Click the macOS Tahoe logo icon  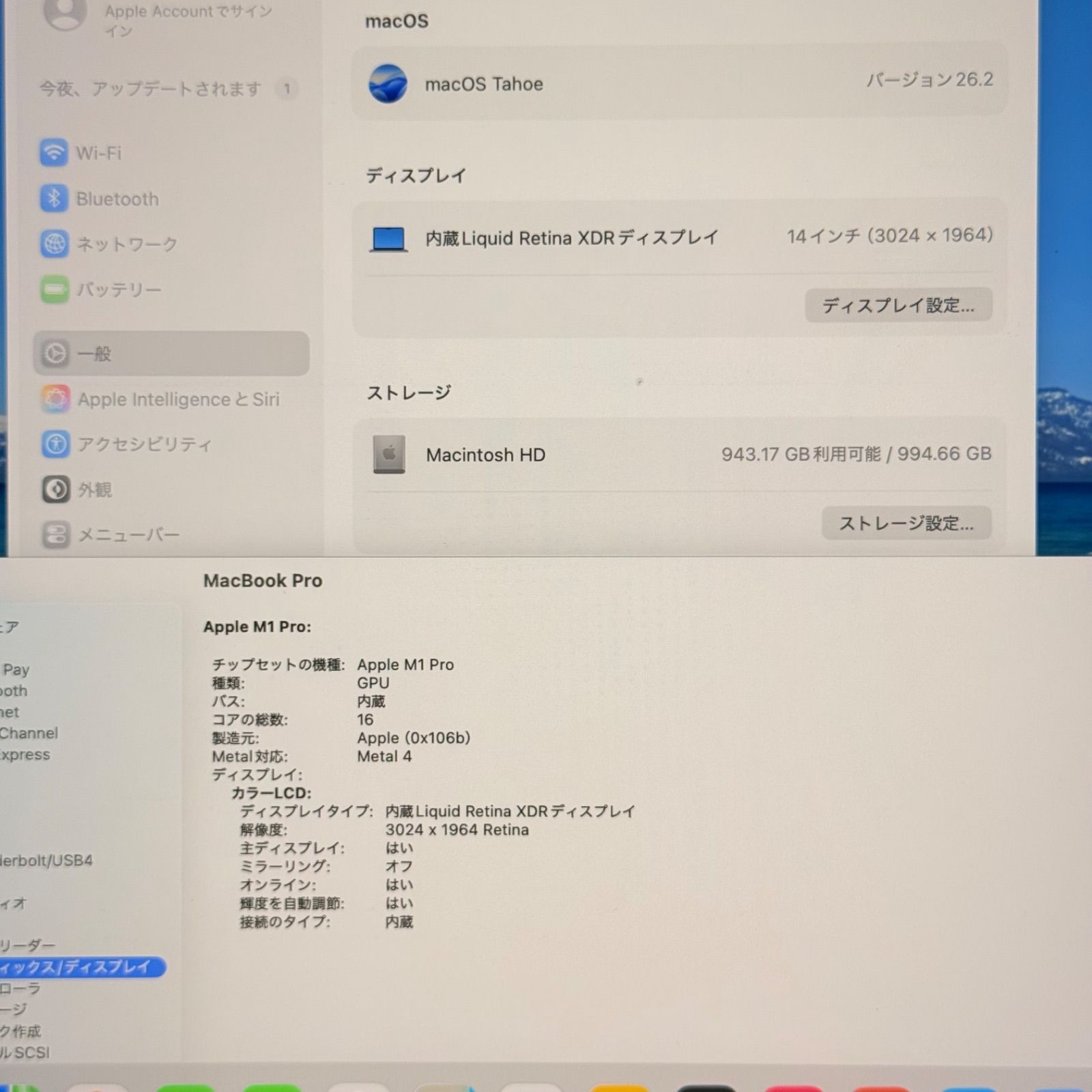[x=388, y=84]
